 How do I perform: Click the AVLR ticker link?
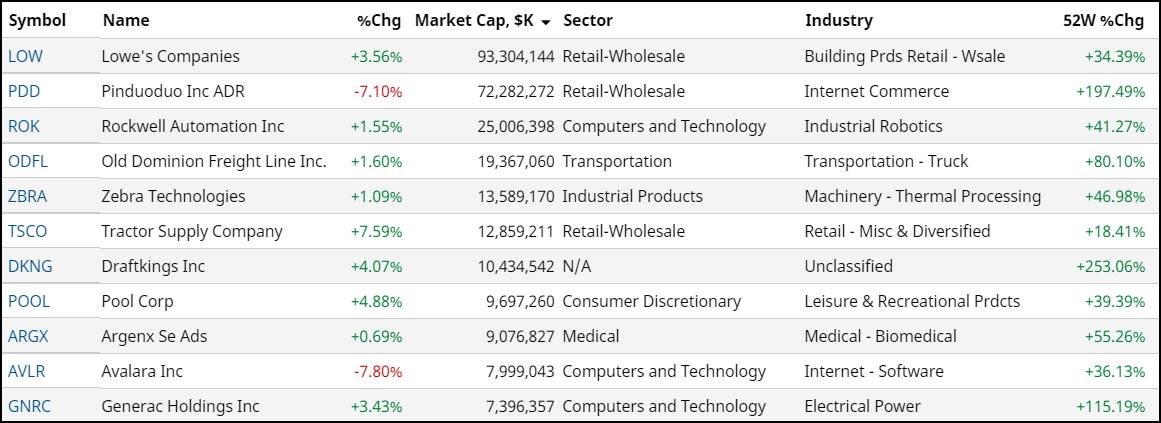click(27, 371)
